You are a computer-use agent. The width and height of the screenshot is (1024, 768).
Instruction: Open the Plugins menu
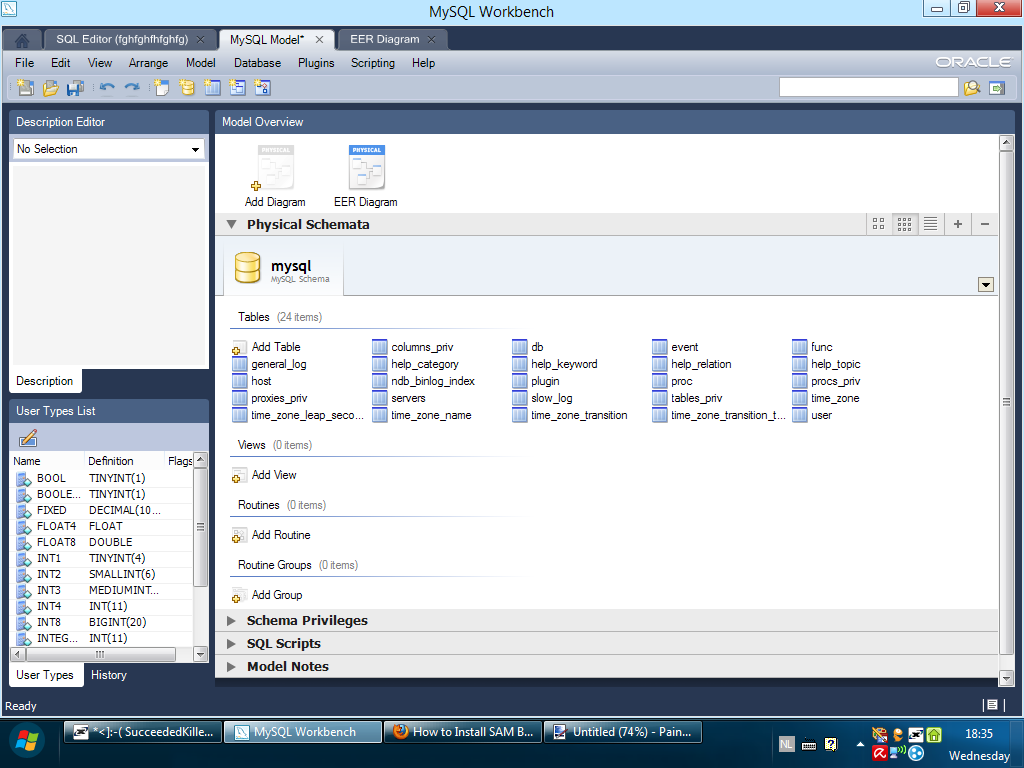(x=316, y=63)
